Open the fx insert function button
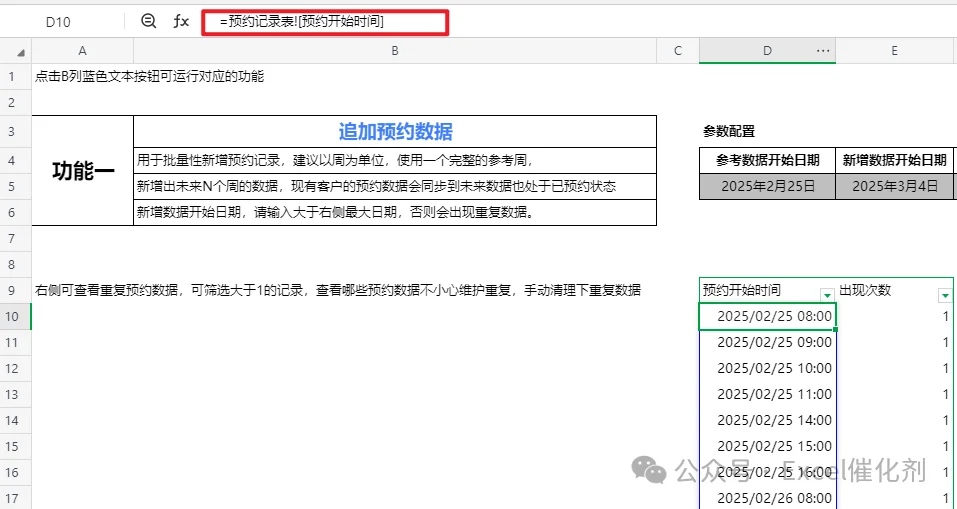The width and height of the screenshot is (957, 509). pyautogui.click(x=181, y=21)
